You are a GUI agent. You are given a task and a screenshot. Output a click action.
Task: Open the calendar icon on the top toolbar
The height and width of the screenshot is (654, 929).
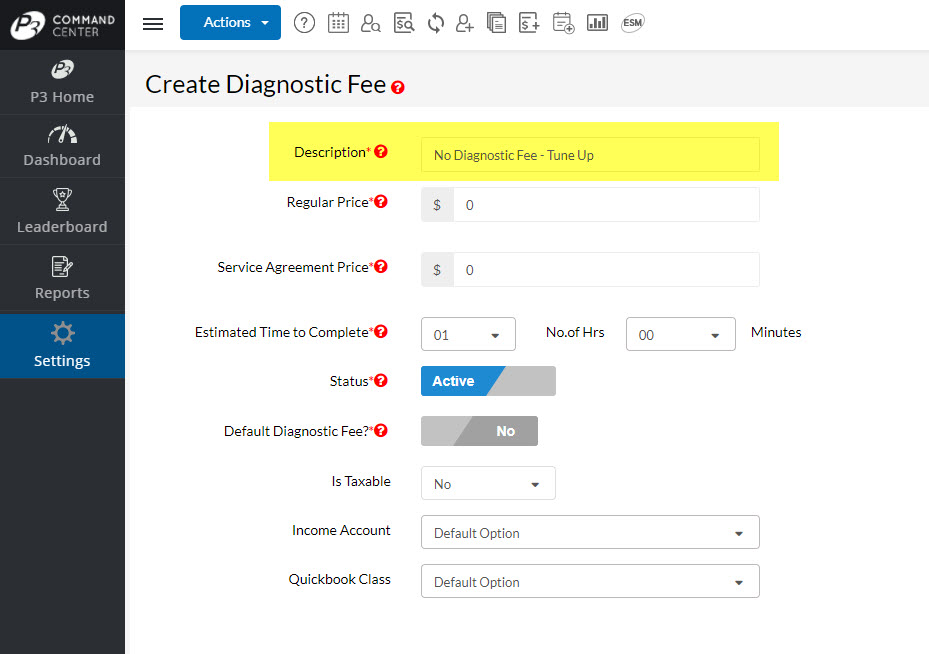click(x=338, y=22)
